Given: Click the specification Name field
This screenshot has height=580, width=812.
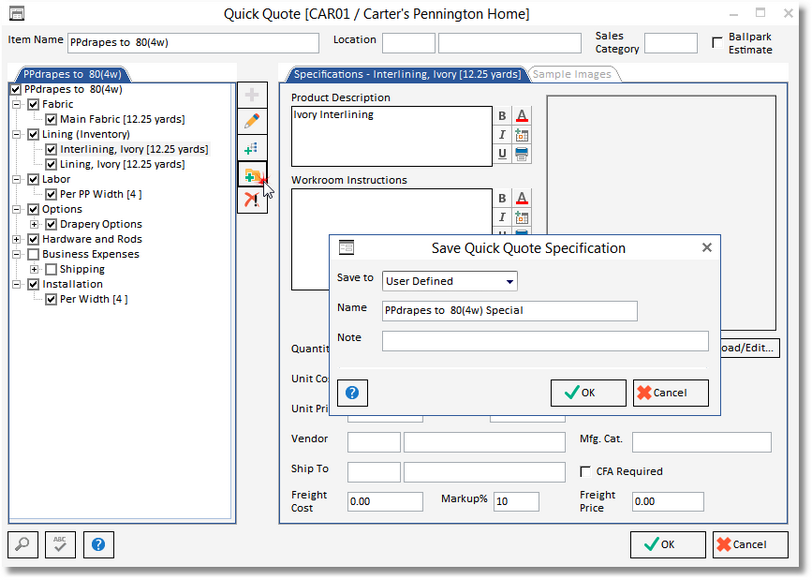Looking at the screenshot, I should 510,311.
